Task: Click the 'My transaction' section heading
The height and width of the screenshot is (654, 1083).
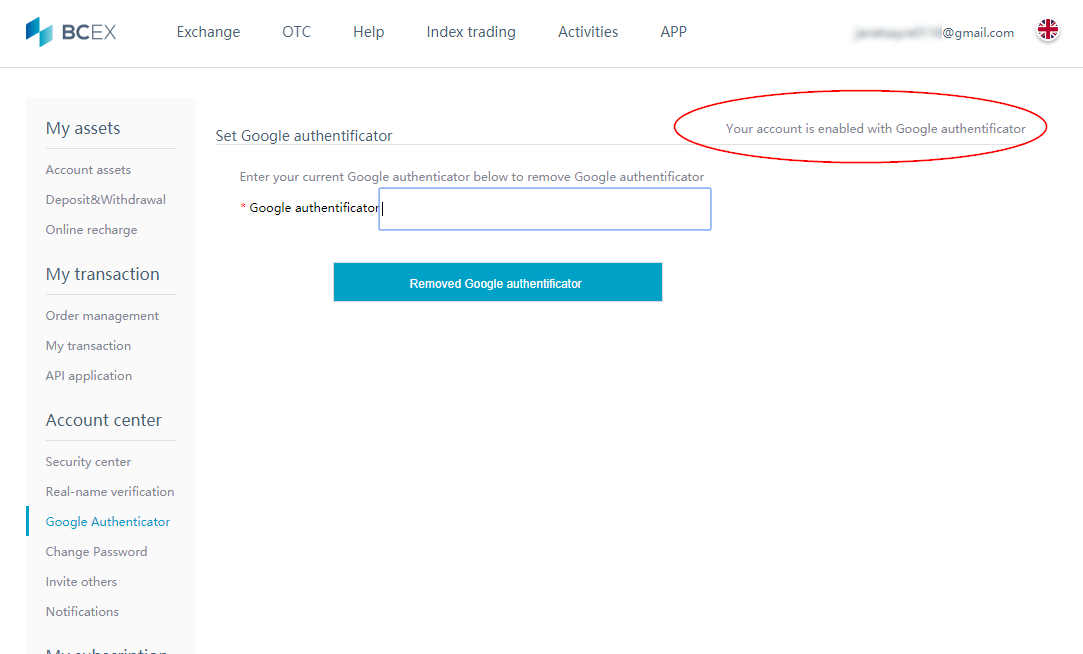Action: [x=102, y=274]
